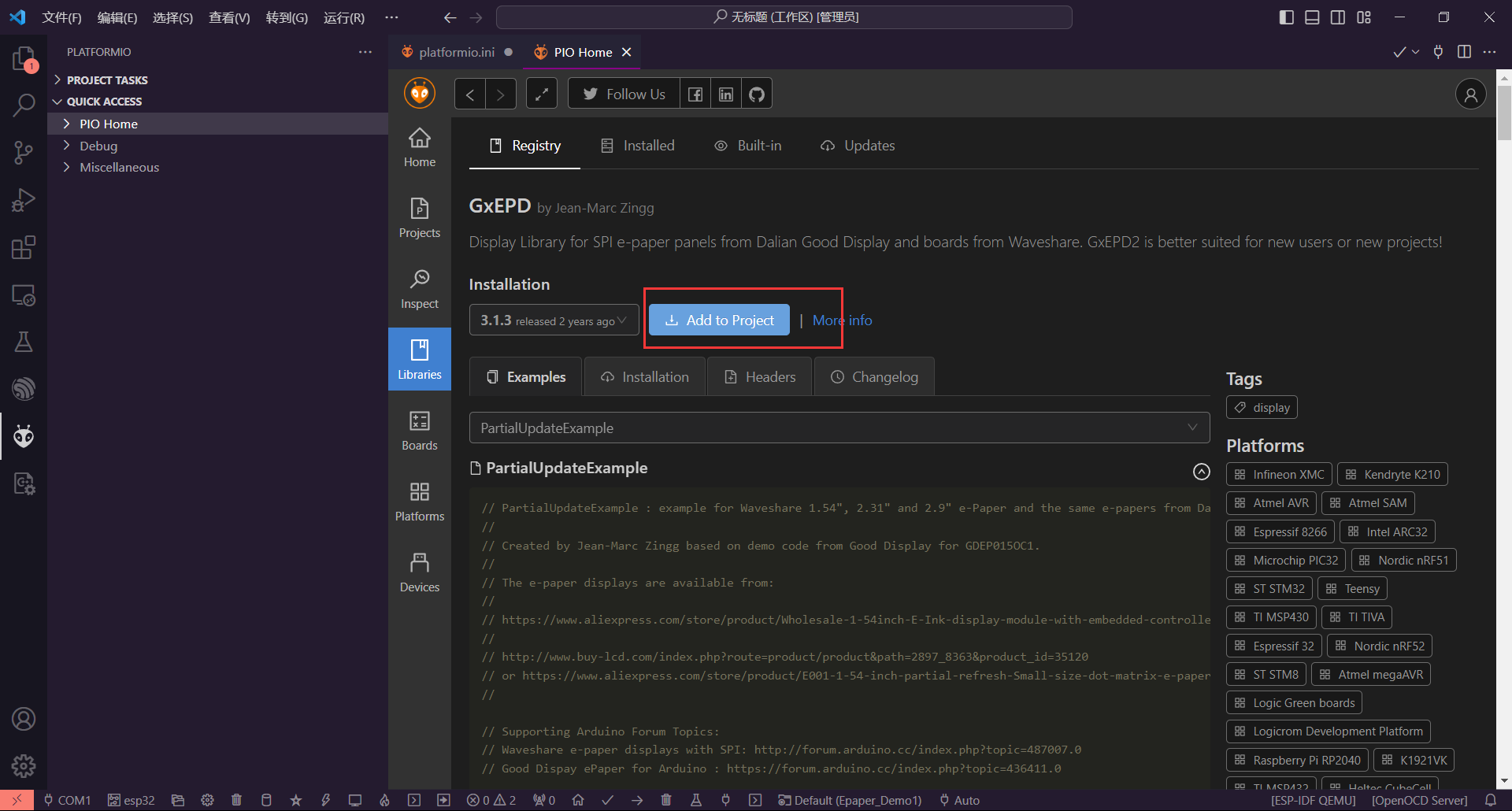1512x811 pixels.
Task: Open the Espressif 32 platform tag
Action: pos(1274,646)
